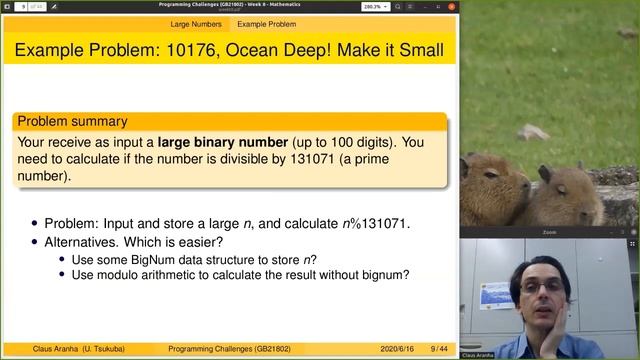Screen dimensions: 640x360
Task: Click the 'Problem summary' block heading
Action: [x=72, y=121]
